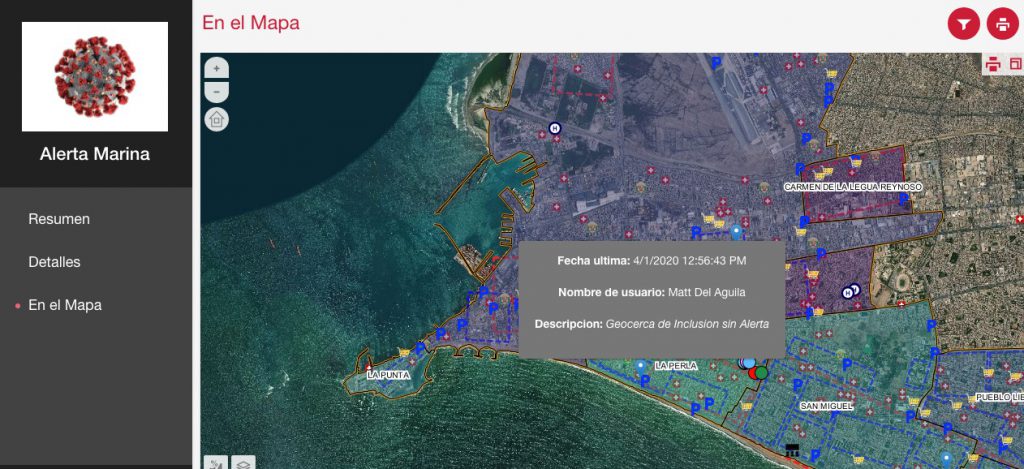Click the small print icon on the map corner
The width and height of the screenshot is (1024, 469).
pyautogui.click(x=993, y=64)
